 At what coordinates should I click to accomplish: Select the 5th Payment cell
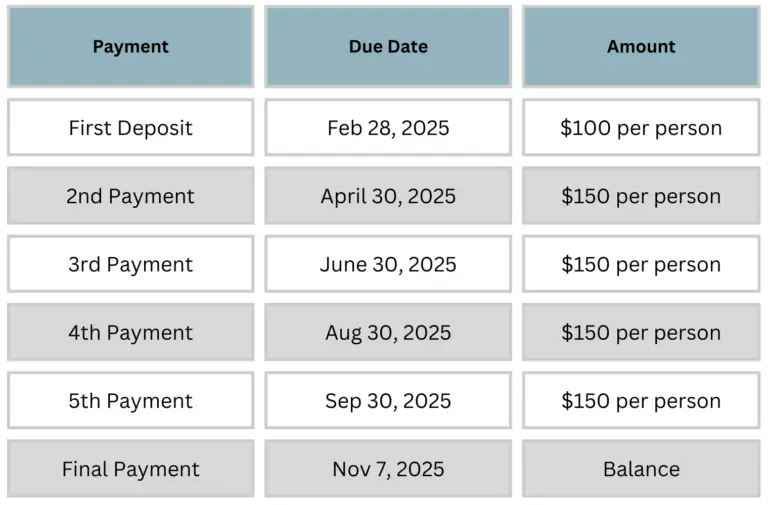point(131,400)
